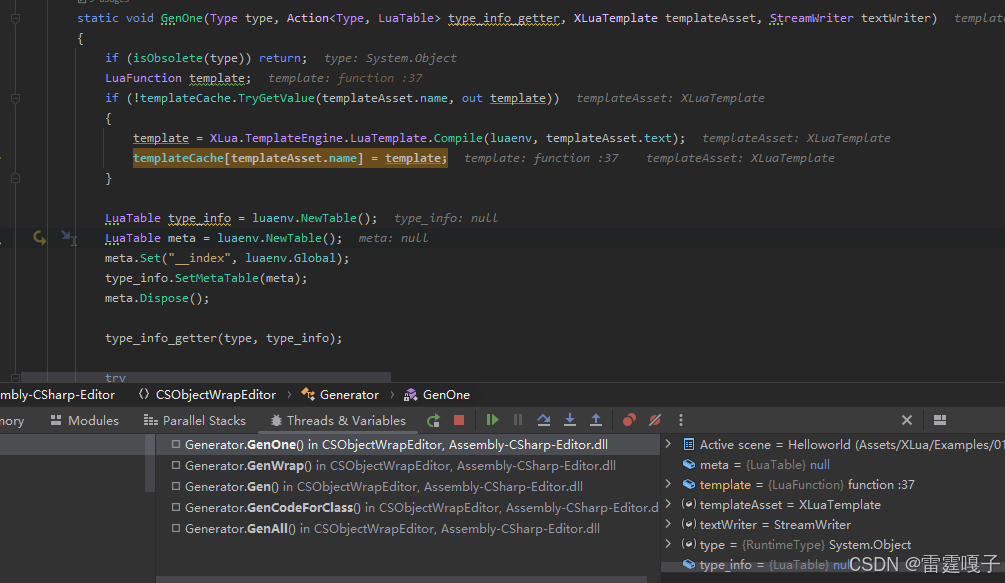
Task: Toggle Mute Breakpoints
Action: pyautogui.click(x=655, y=420)
